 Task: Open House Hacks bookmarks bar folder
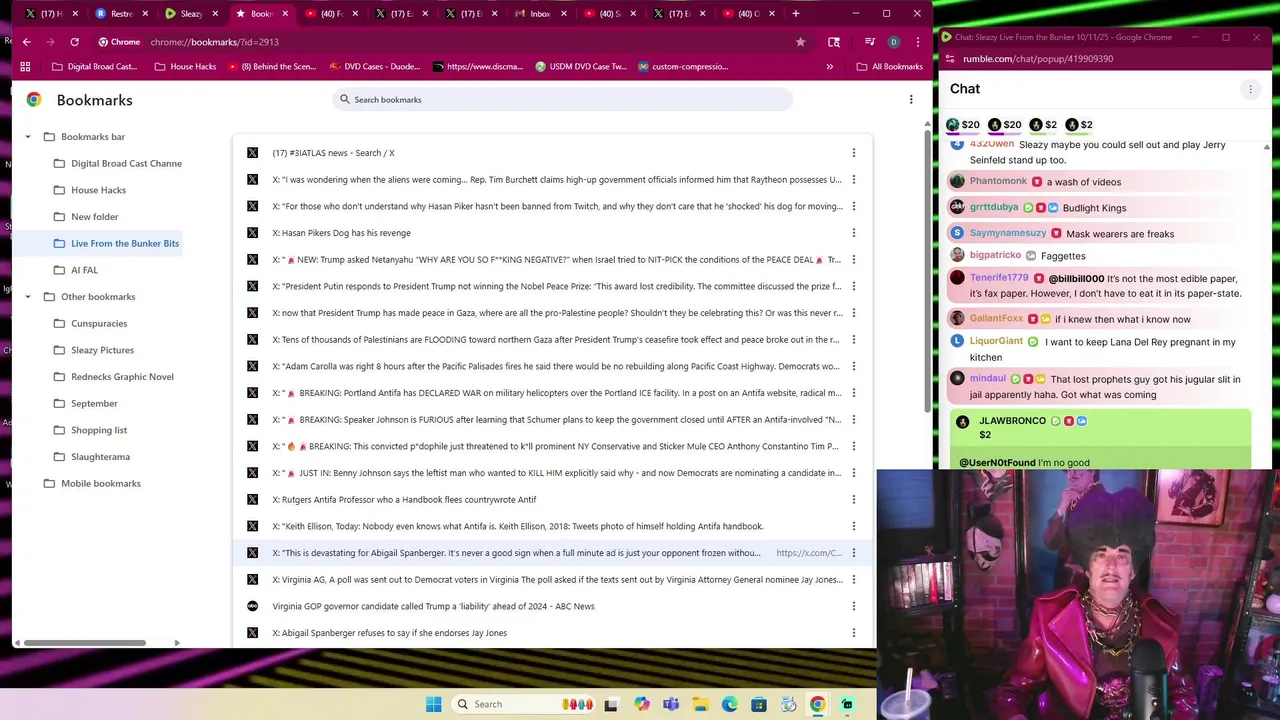[185, 67]
